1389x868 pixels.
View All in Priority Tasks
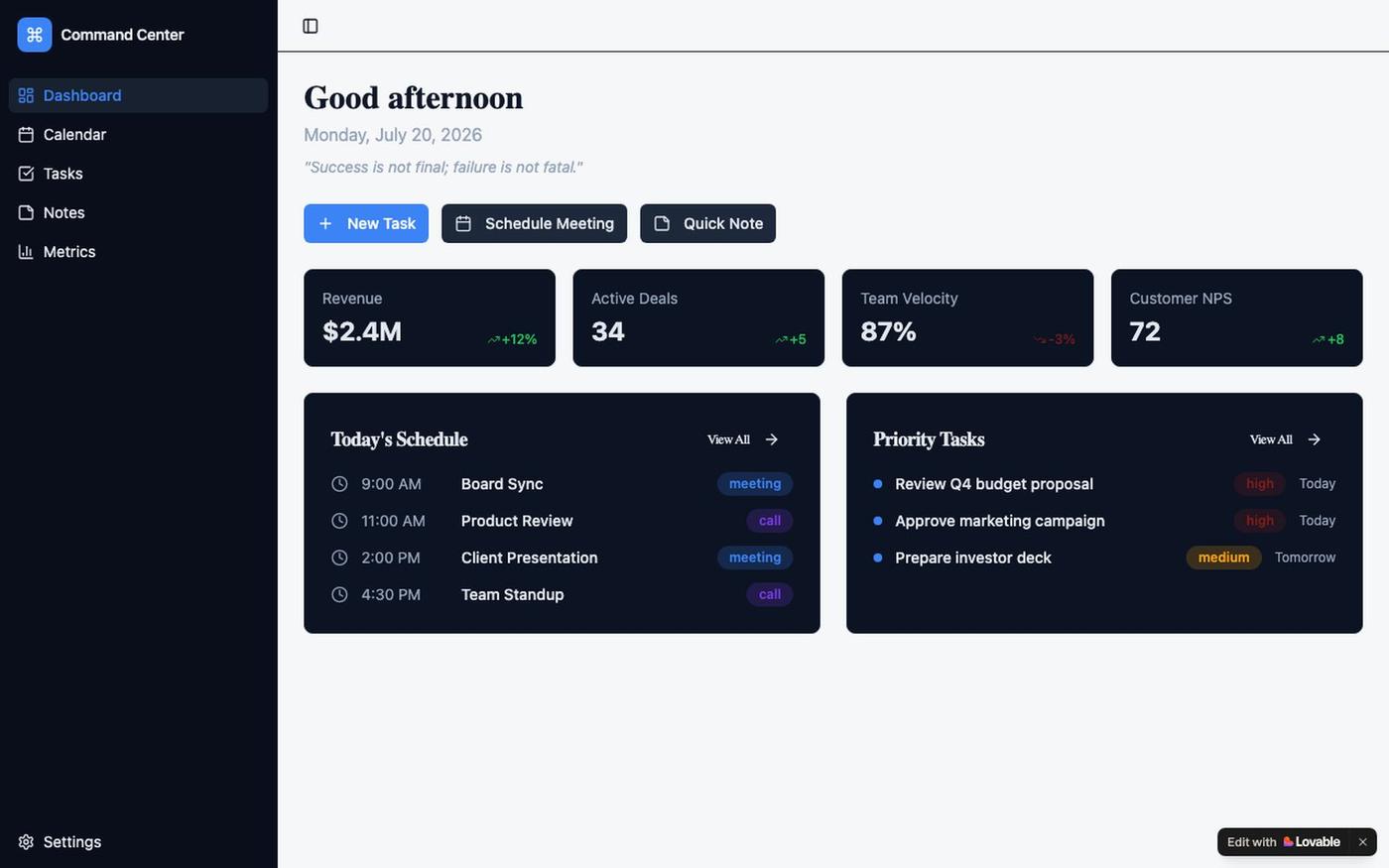[1286, 439]
